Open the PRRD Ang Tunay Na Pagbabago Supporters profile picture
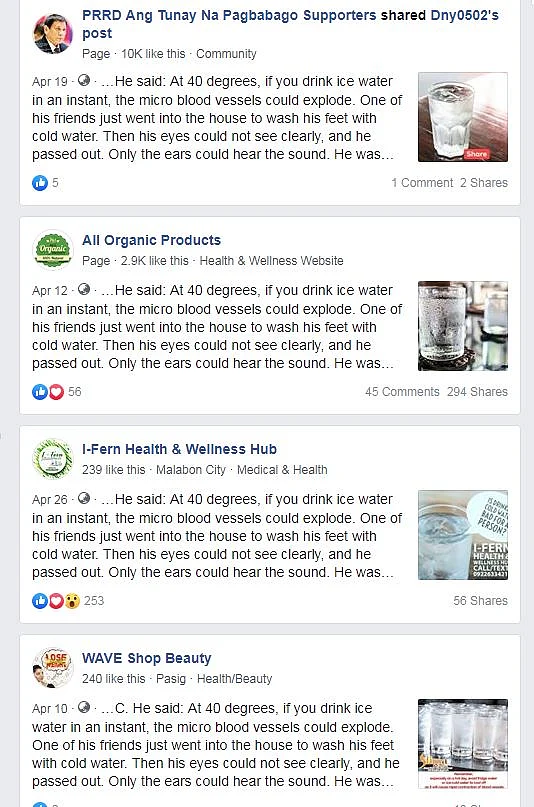Image resolution: width=534 pixels, height=807 pixels. [53, 33]
